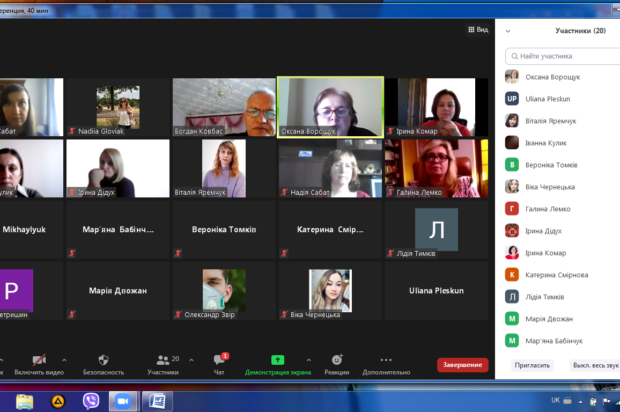Open the Chat icon with notification badge
Screen dimensions: 620x412
click(220, 359)
